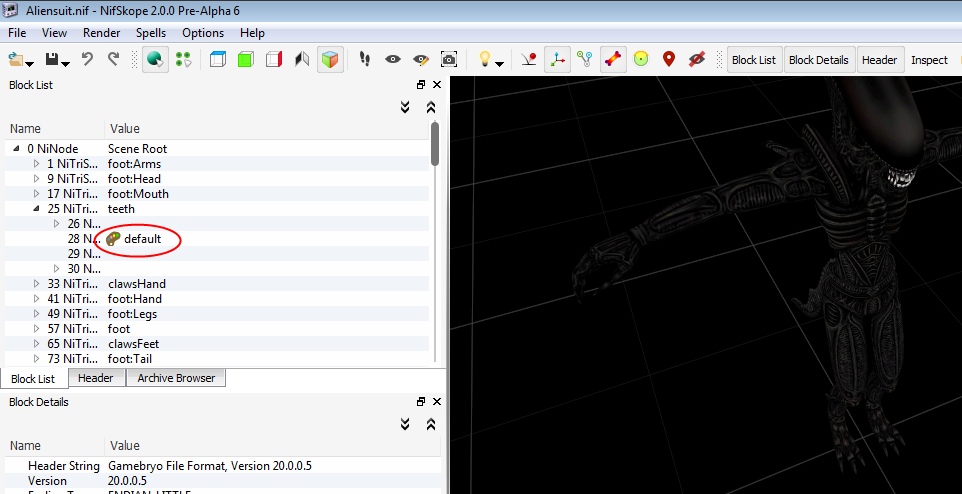This screenshot has width=962, height=494.
Task: Click the red ball collision icon
Action: [x=529, y=60]
